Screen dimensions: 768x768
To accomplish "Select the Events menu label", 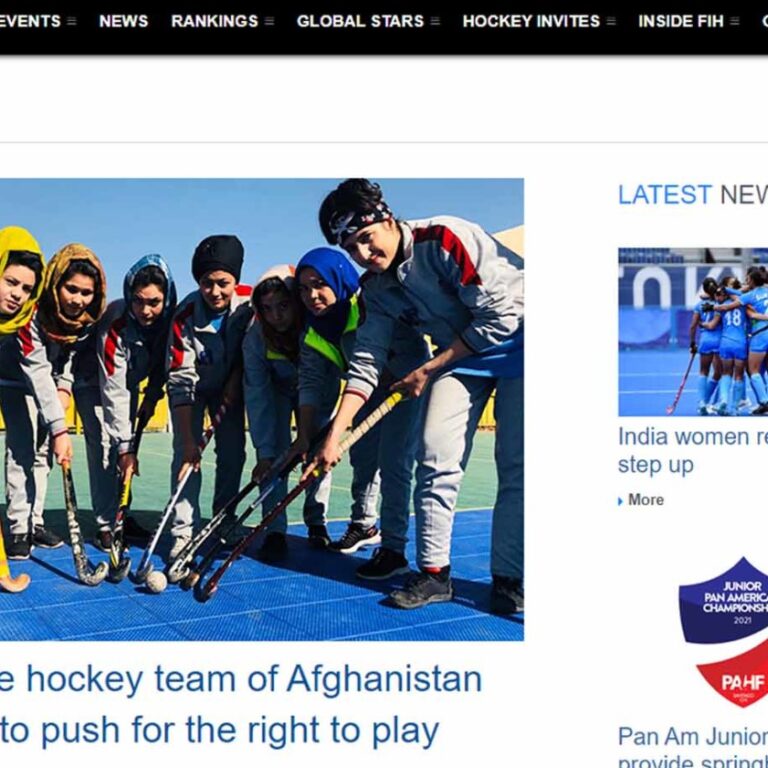I will click(x=30, y=21).
